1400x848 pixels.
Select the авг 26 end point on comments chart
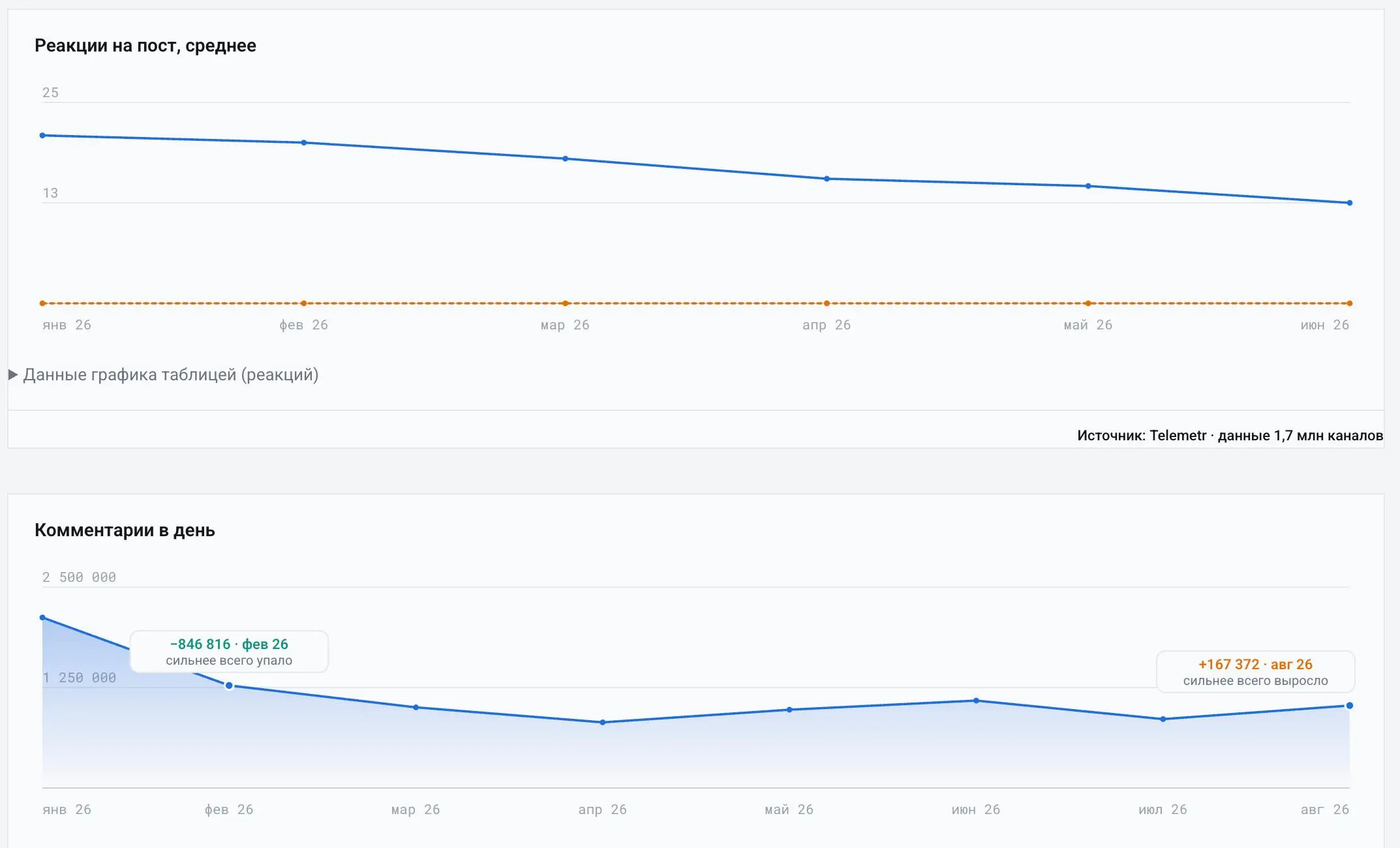point(1350,706)
